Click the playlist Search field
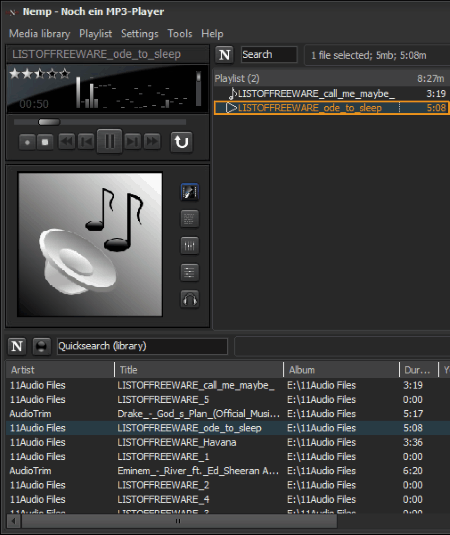 click(x=269, y=55)
